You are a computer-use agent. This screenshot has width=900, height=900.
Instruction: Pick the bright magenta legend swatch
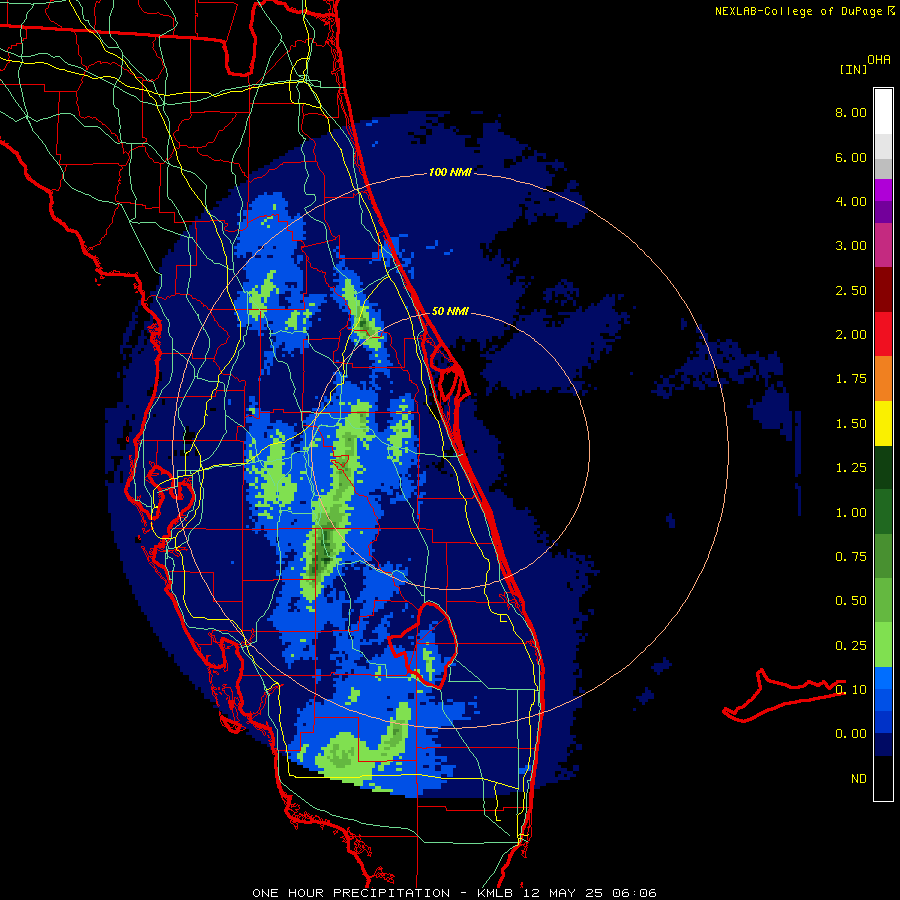tap(883, 190)
